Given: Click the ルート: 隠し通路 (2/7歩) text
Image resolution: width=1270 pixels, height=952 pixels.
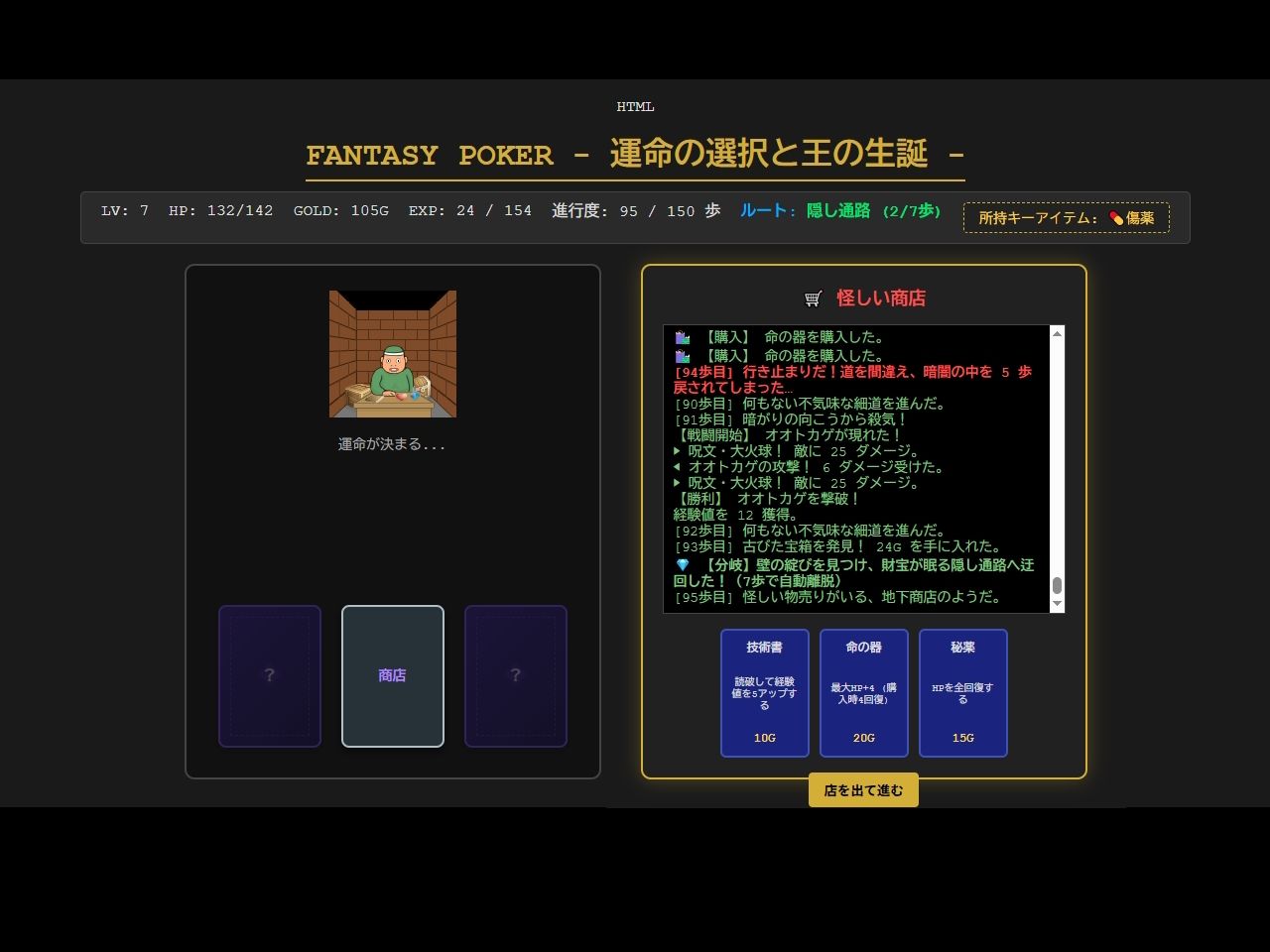Looking at the screenshot, I should click(840, 211).
